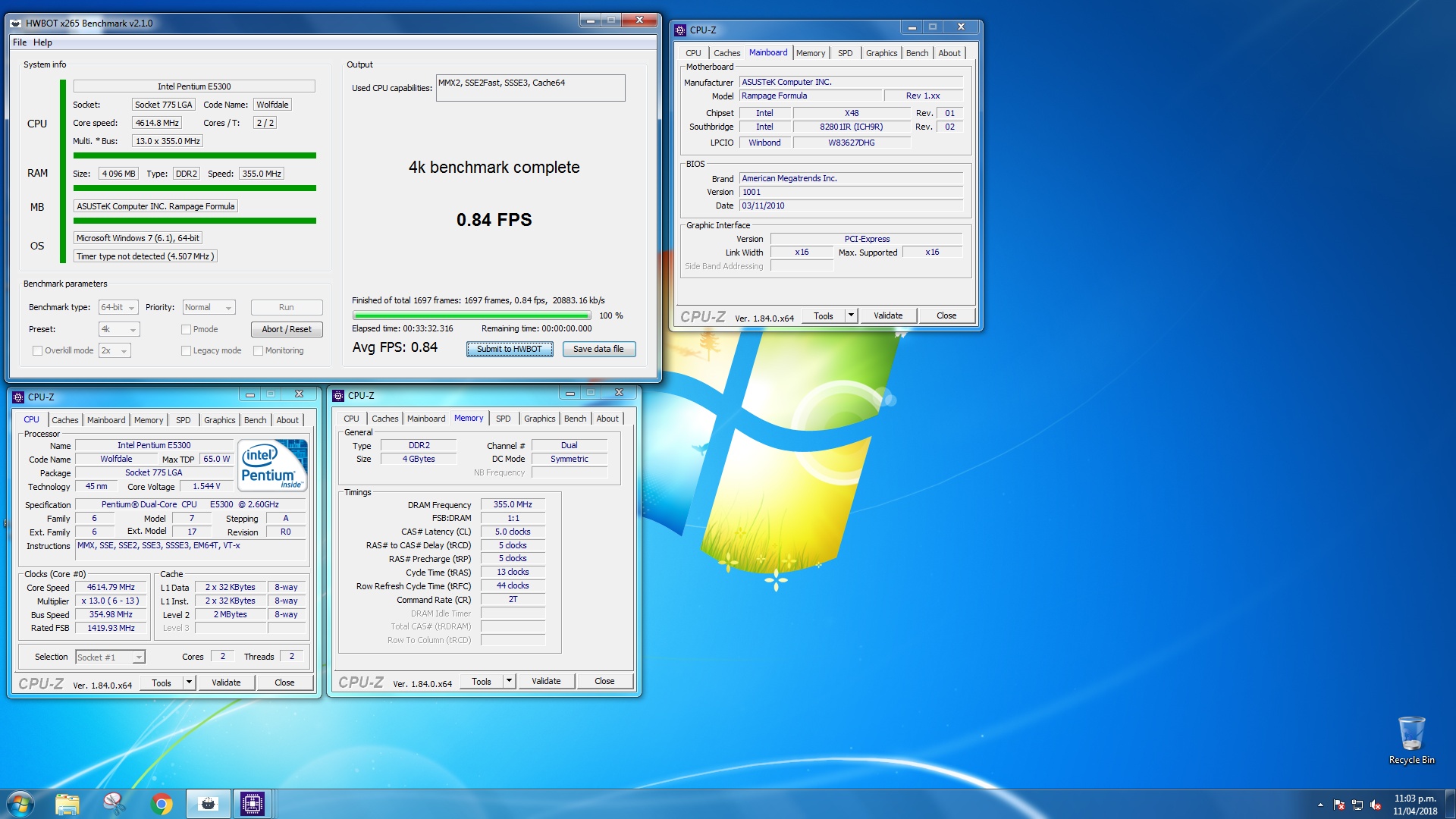Click the CAS# Latency 5.0 clocks value
The image size is (1456, 819).
coord(513,532)
